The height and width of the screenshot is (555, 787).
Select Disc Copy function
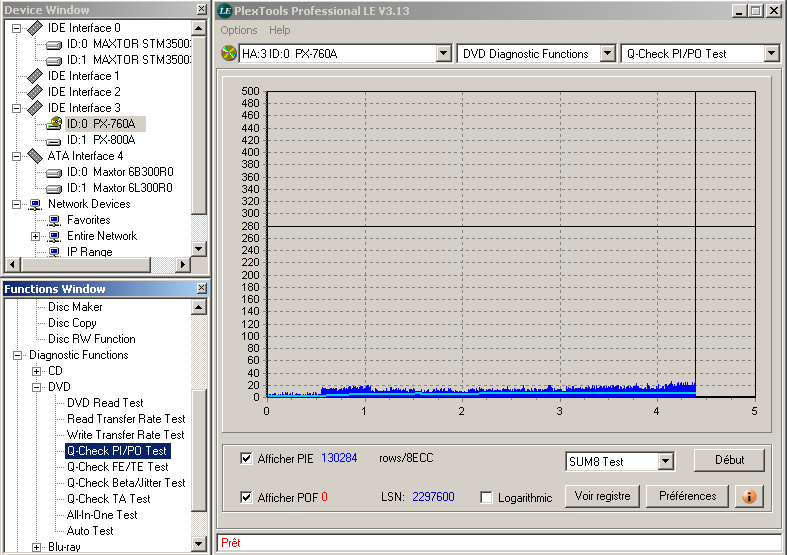pos(72,323)
